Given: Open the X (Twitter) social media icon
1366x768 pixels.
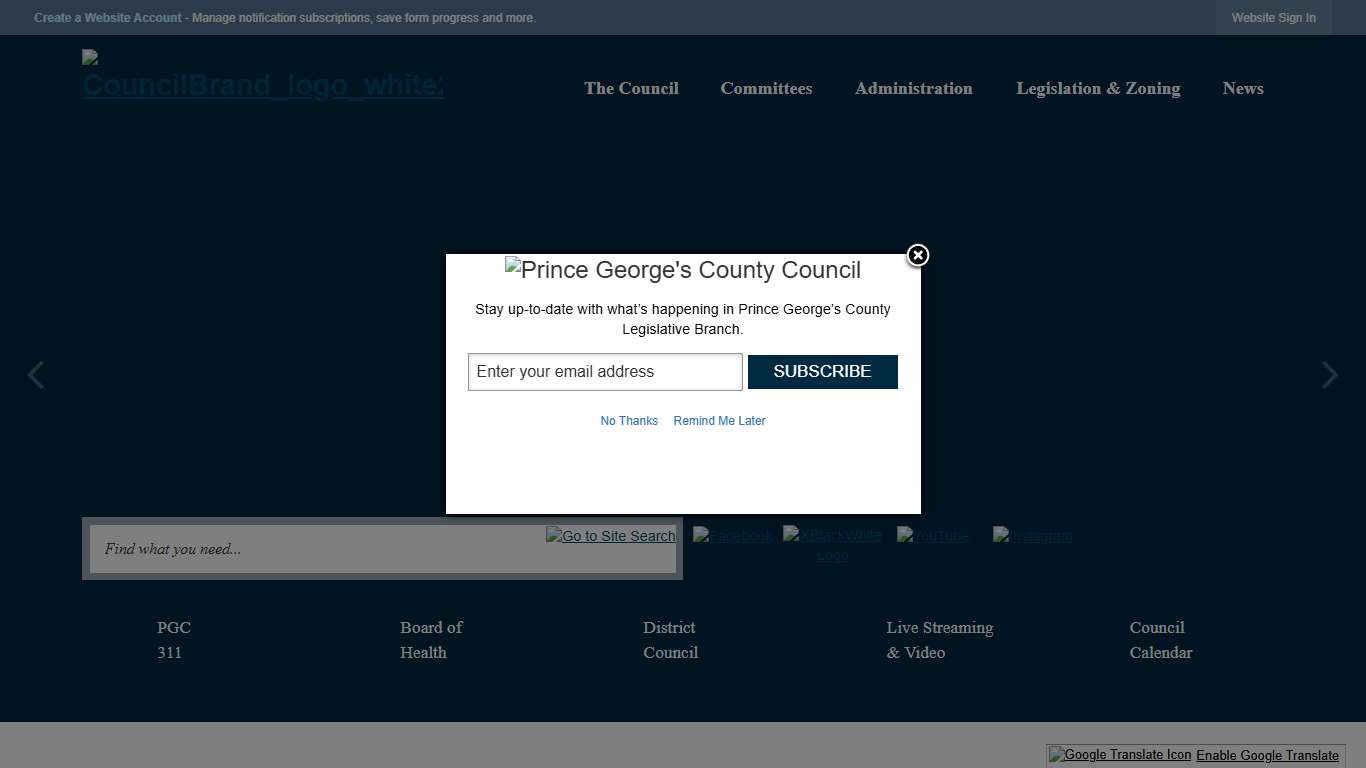Looking at the screenshot, I should (x=833, y=536).
